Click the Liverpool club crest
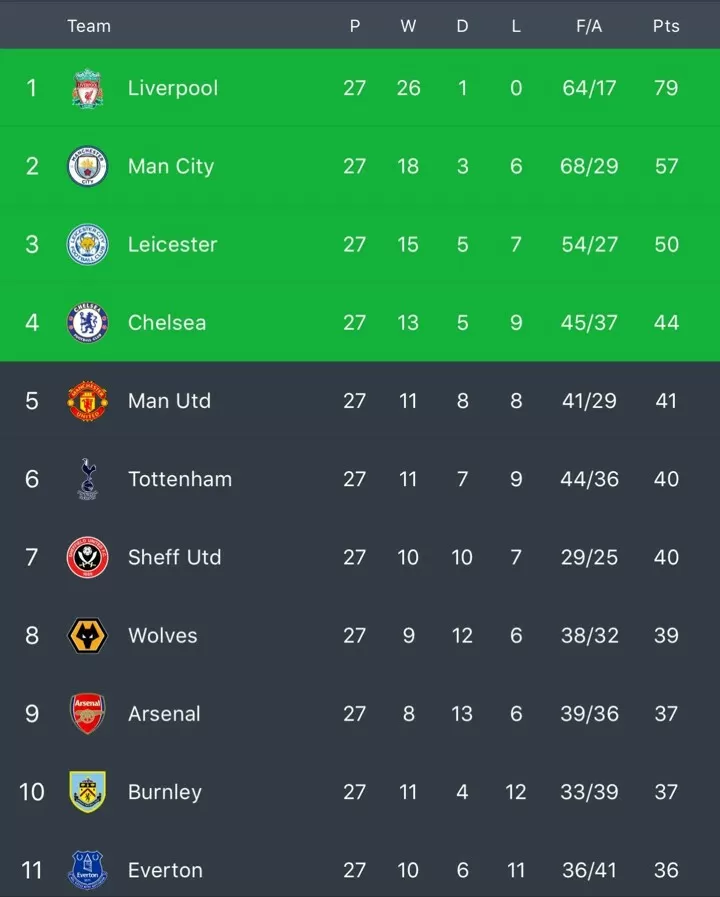Image resolution: width=720 pixels, height=897 pixels. [x=87, y=88]
